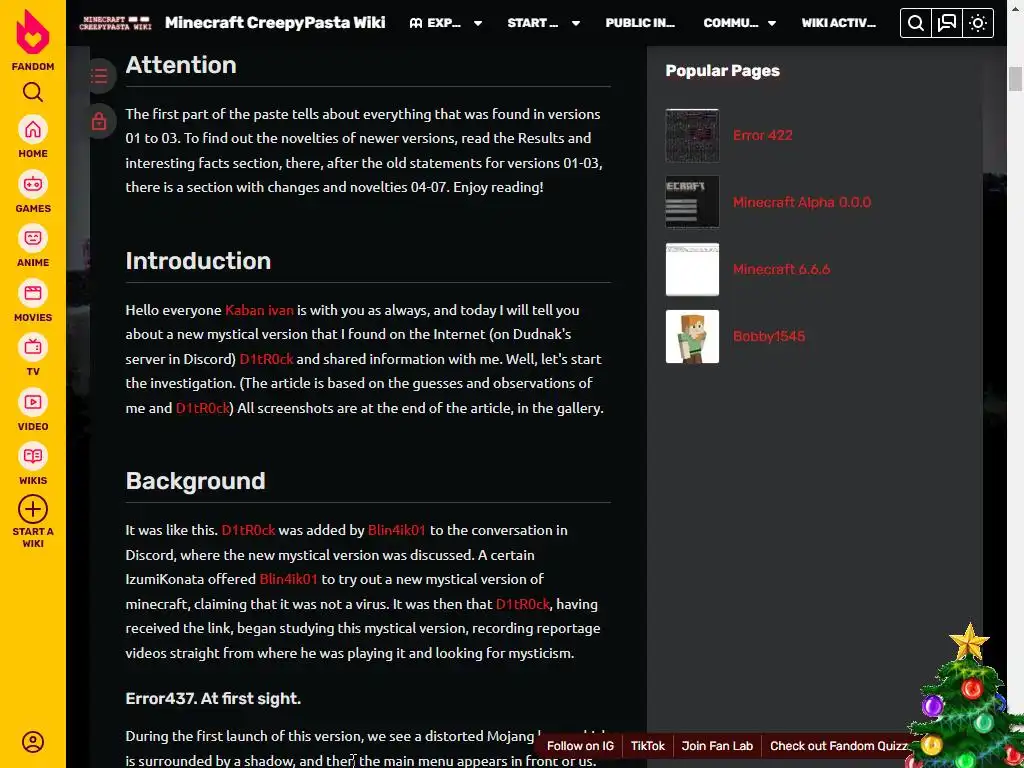Screen dimensions: 1024x768
Task: Click the TikTok footer button
Action: pyautogui.click(x=647, y=746)
